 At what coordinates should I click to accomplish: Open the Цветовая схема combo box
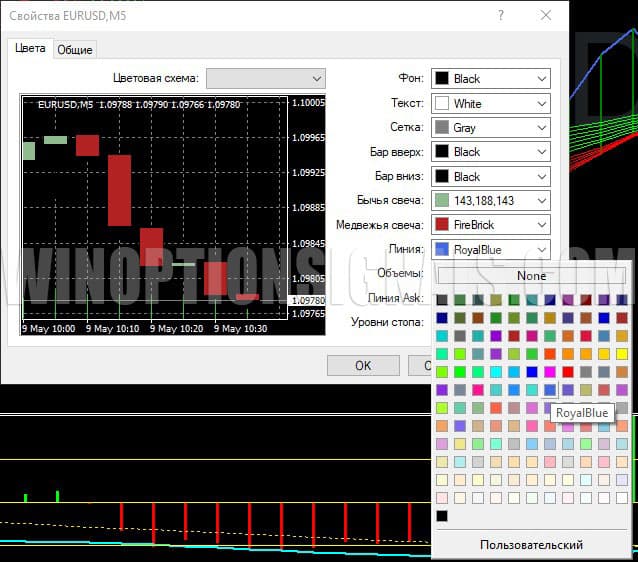[x=265, y=78]
